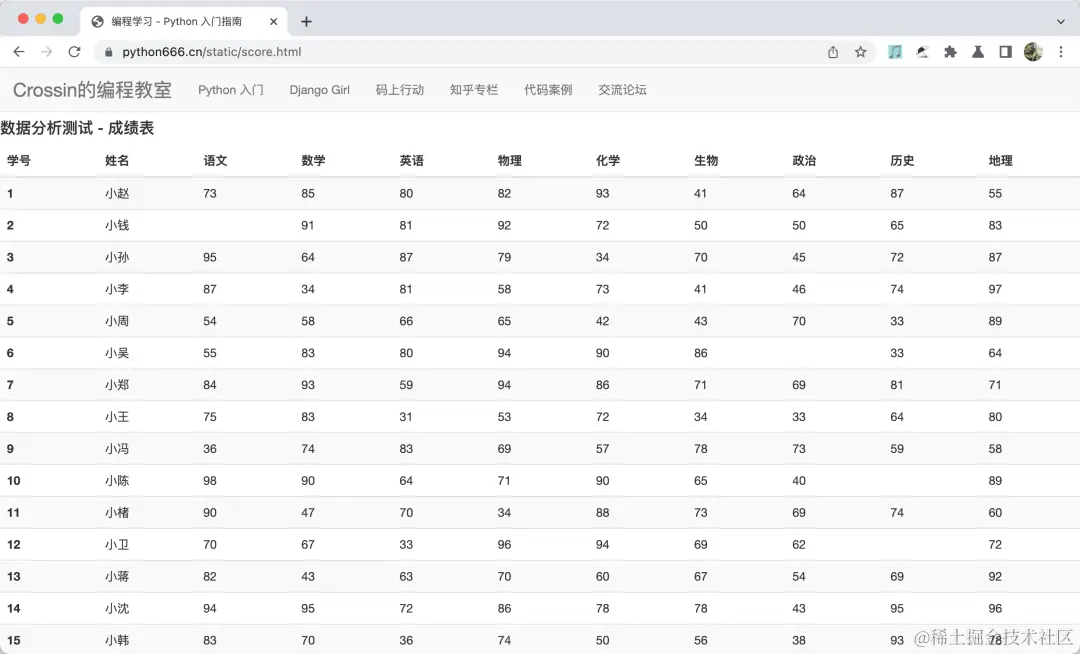
Task: Select the name cell 小周
Action: click(x=117, y=321)
